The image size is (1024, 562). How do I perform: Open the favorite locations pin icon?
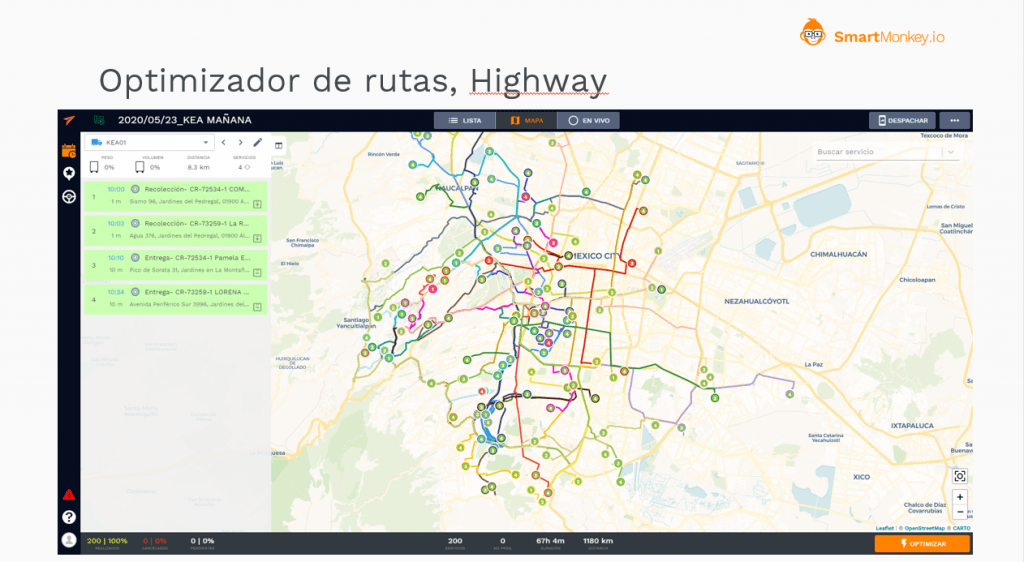click(69, 173)
